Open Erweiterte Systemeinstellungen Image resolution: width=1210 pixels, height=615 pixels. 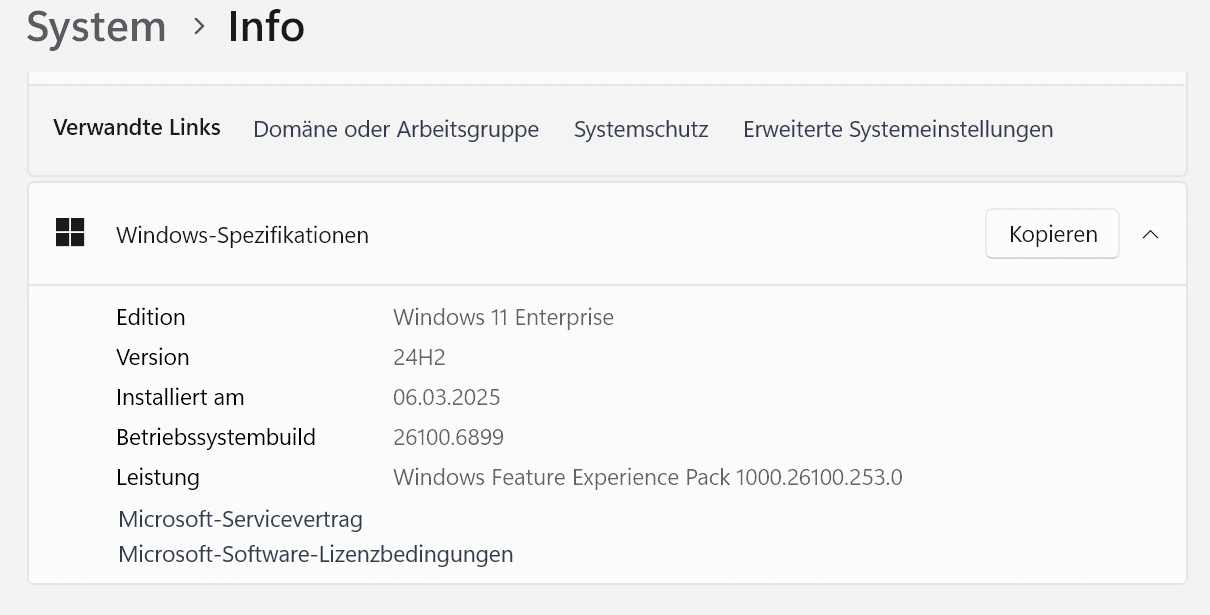coord(898,129)
